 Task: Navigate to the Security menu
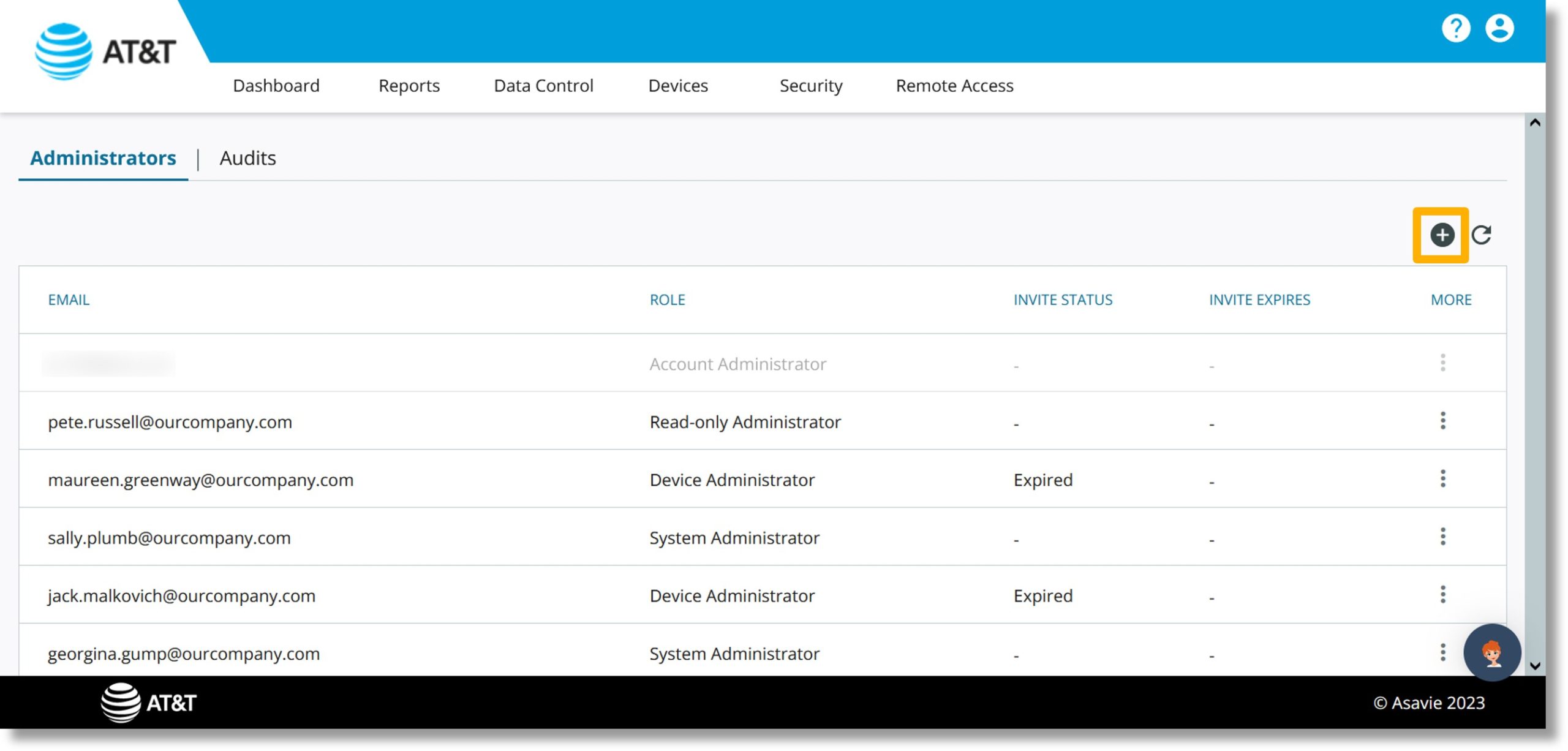[x=810, y=86]
